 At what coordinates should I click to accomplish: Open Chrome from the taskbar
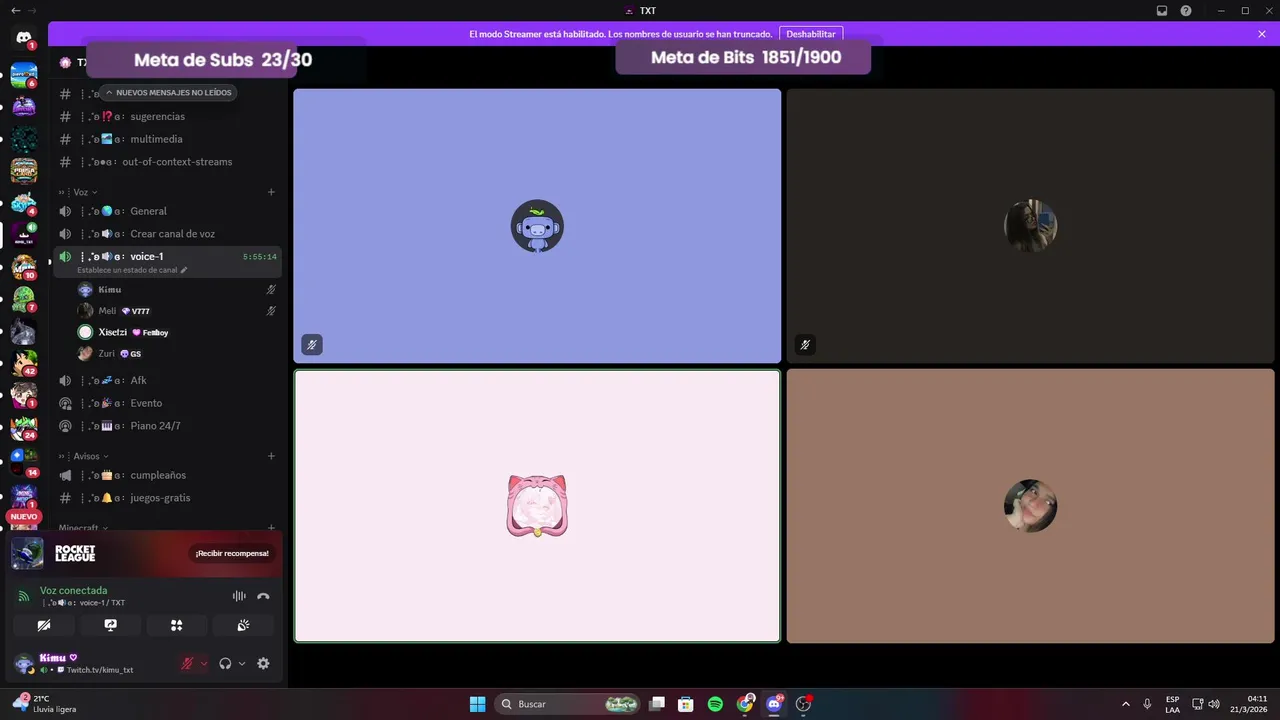click(745, 704)
